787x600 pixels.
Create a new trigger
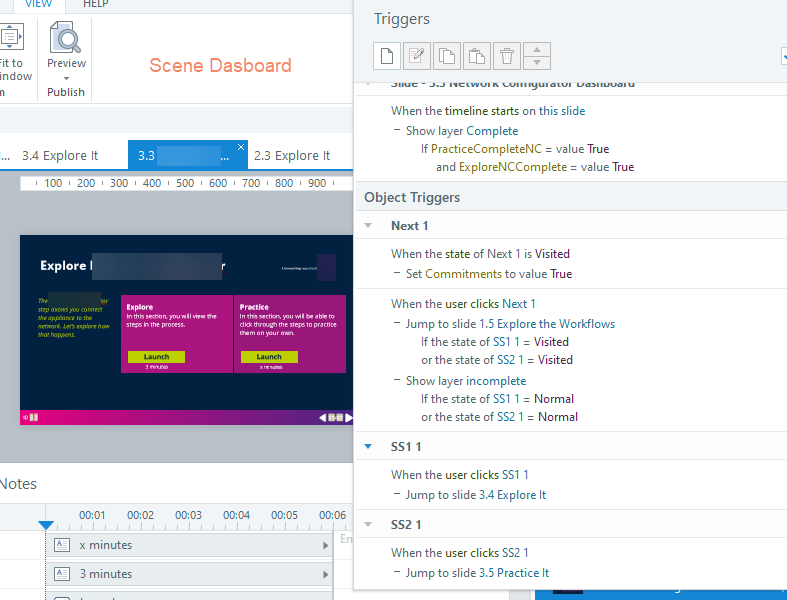(386, 56)
